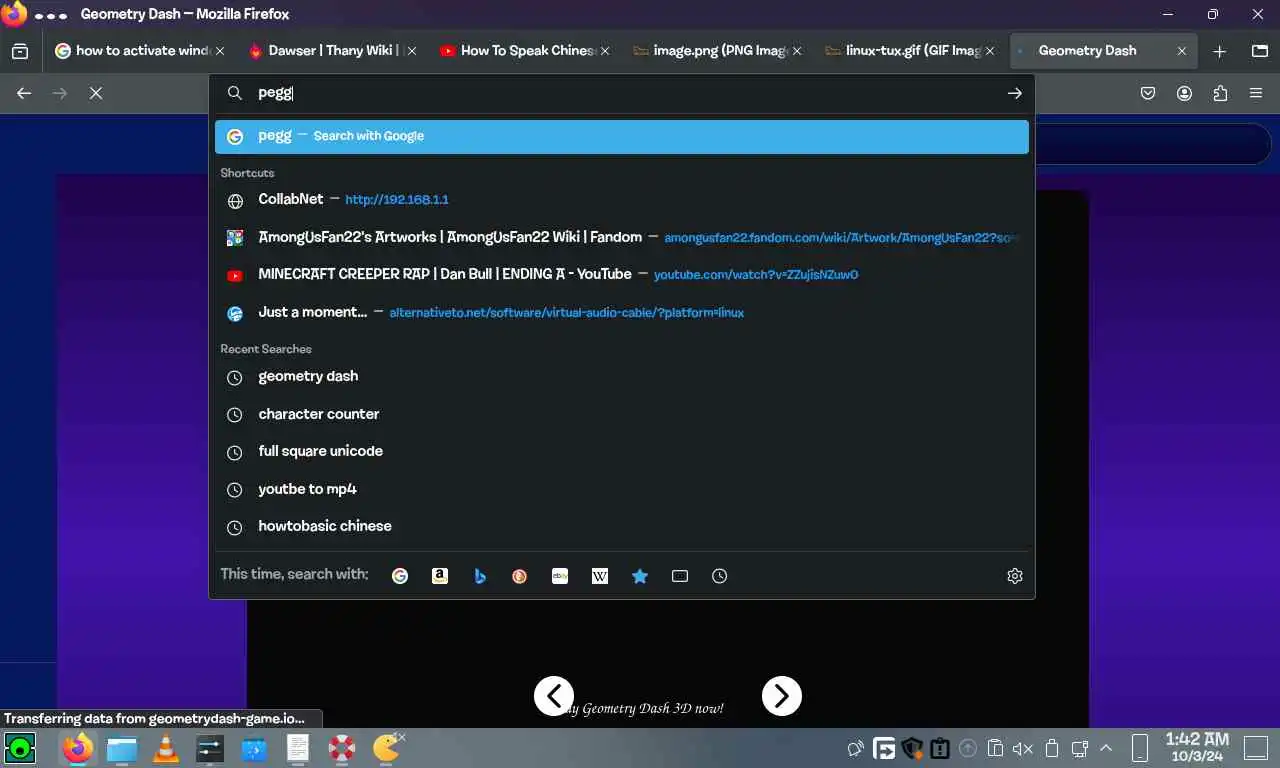Switch to 'how to activate wind' tab
The image size is (1280, 768).
(139, 51)
